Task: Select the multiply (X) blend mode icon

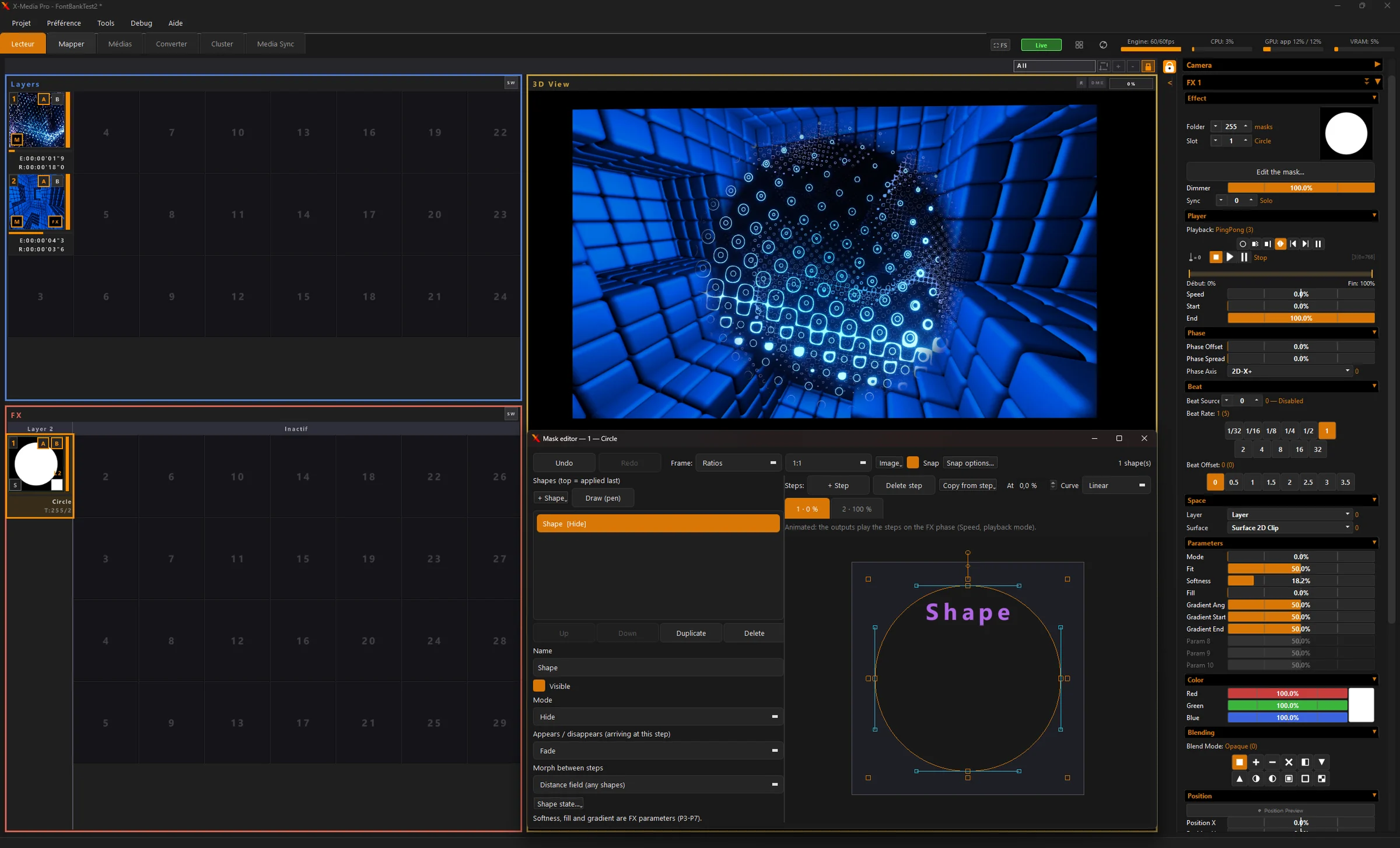Action: [1289, 762]
